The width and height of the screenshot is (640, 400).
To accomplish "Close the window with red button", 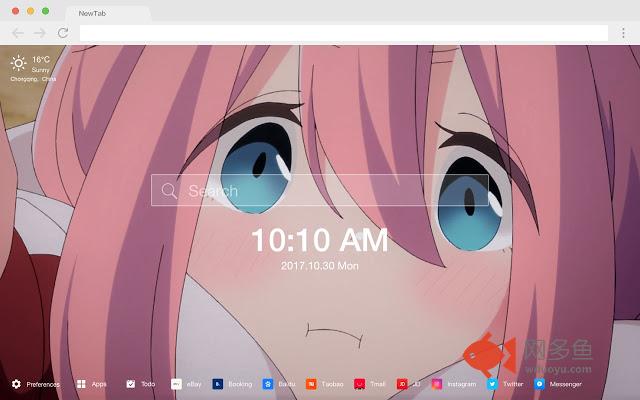I will click(x=15, y=11).
